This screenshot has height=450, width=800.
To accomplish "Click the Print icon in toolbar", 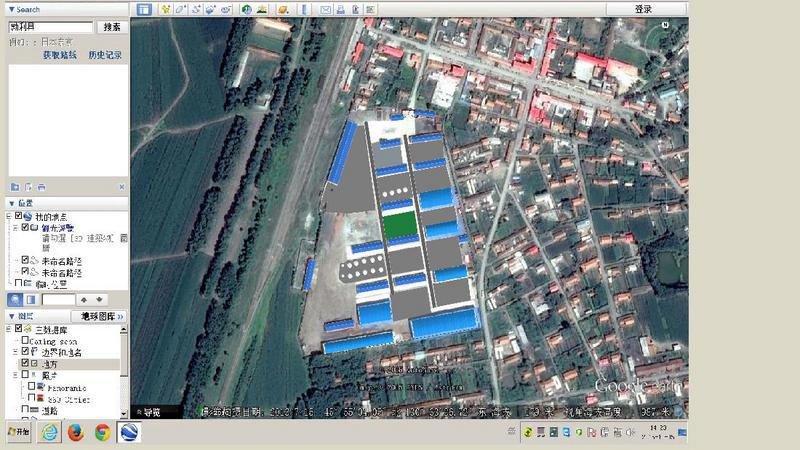I will click(342, 9).
